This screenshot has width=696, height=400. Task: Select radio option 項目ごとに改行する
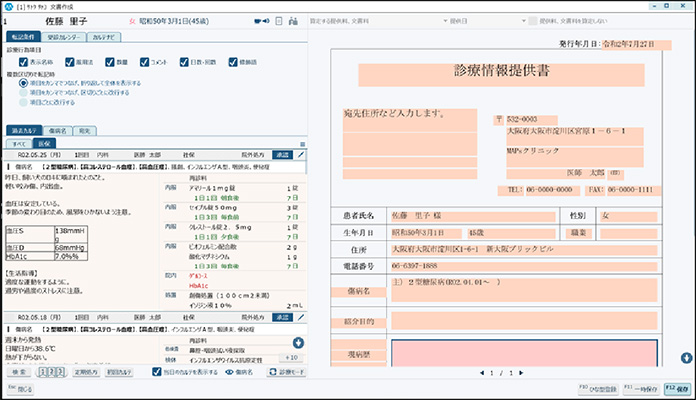click(23, 101)
